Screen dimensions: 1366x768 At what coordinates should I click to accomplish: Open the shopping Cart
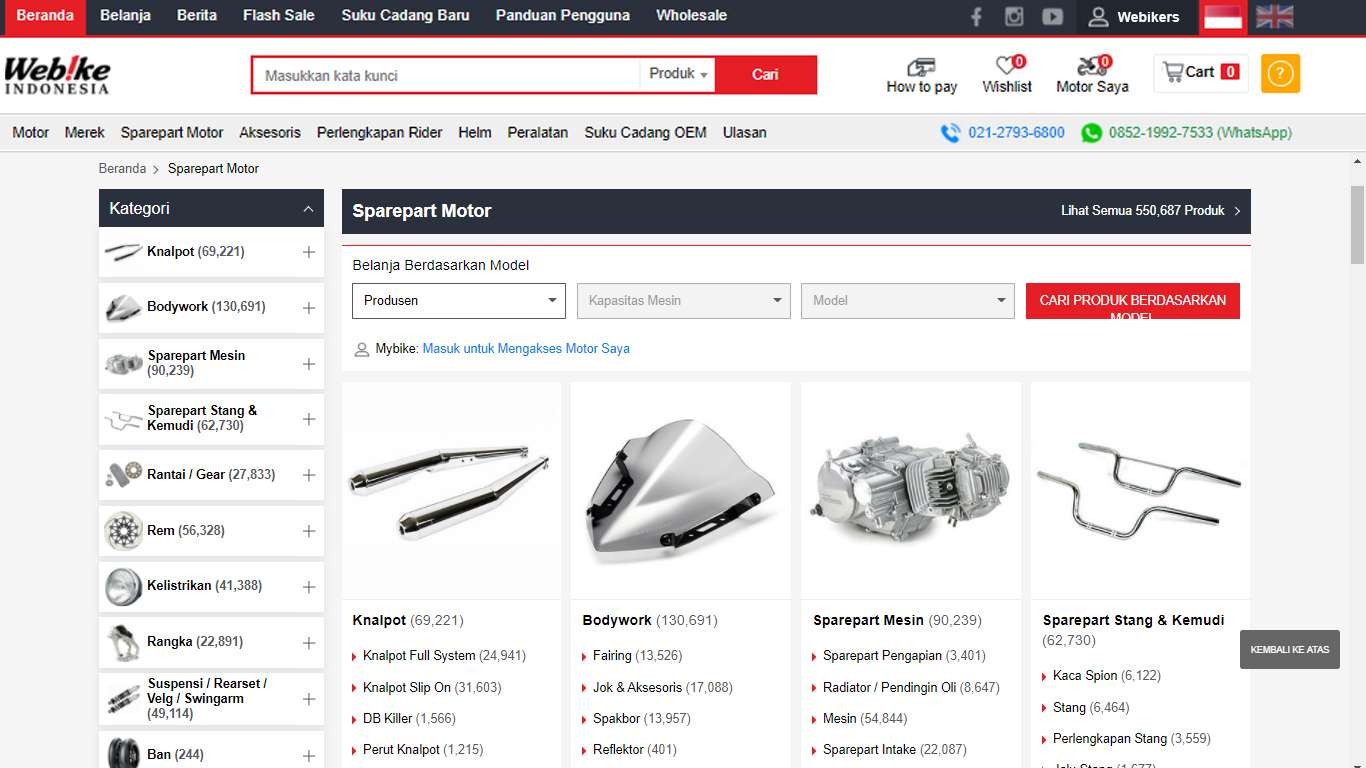click(x=1201, y=72)
